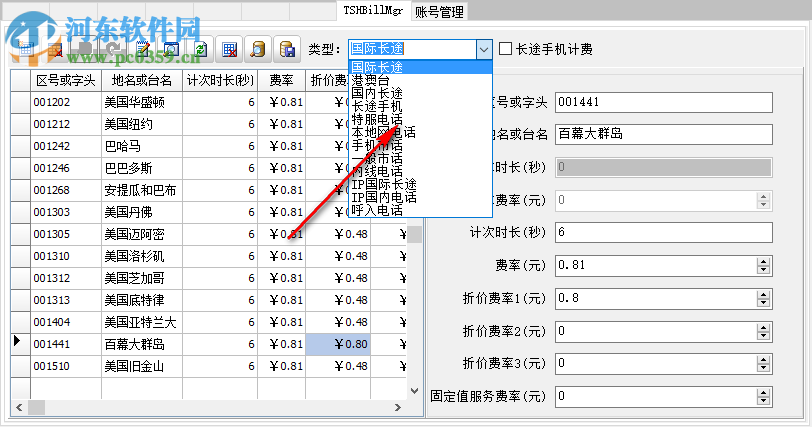812x427 pixels.
Task: Click the database save floppy icon
Action: coord(286,50)
